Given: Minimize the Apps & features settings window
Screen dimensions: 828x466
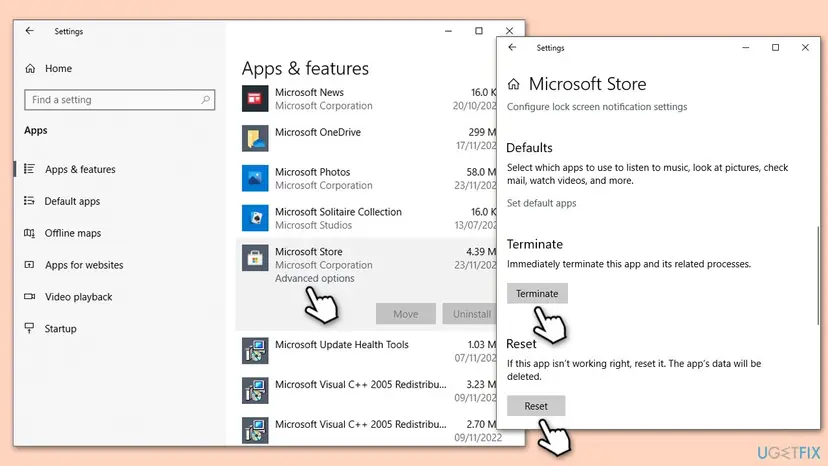Looking at the screenshot, I should coord(448,31).
